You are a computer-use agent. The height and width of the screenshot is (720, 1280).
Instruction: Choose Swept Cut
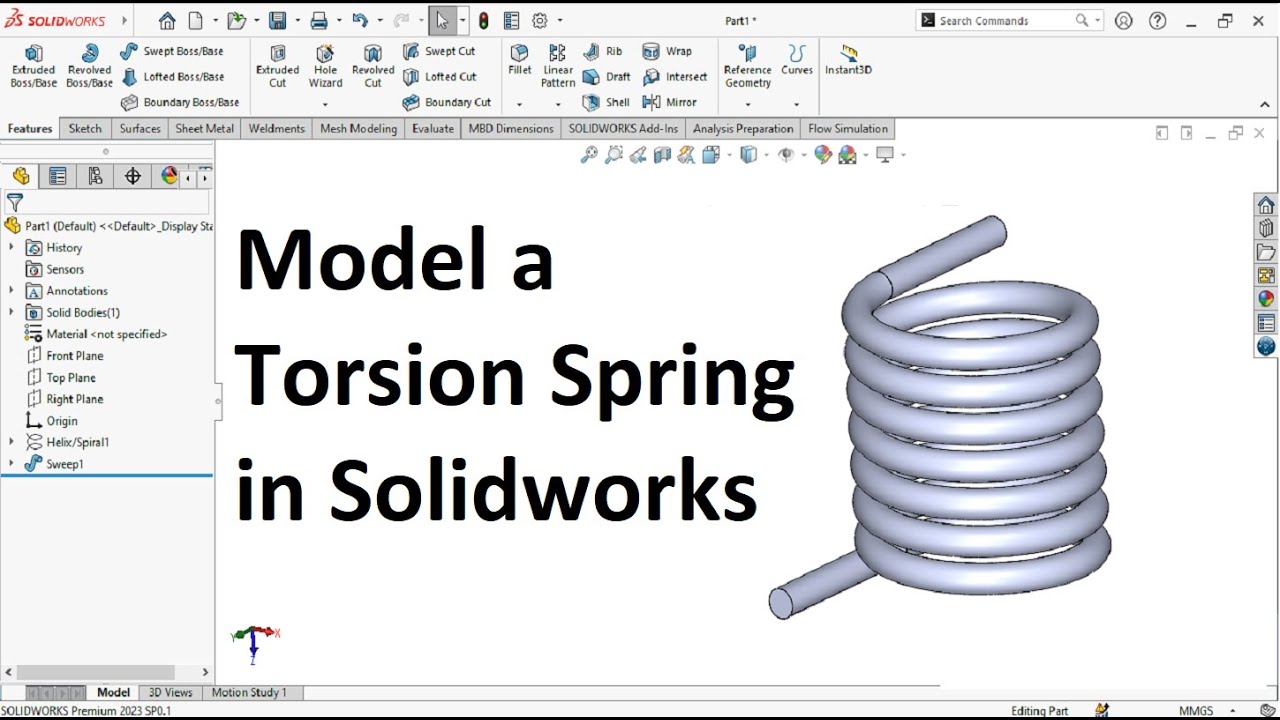coord(439,51)
